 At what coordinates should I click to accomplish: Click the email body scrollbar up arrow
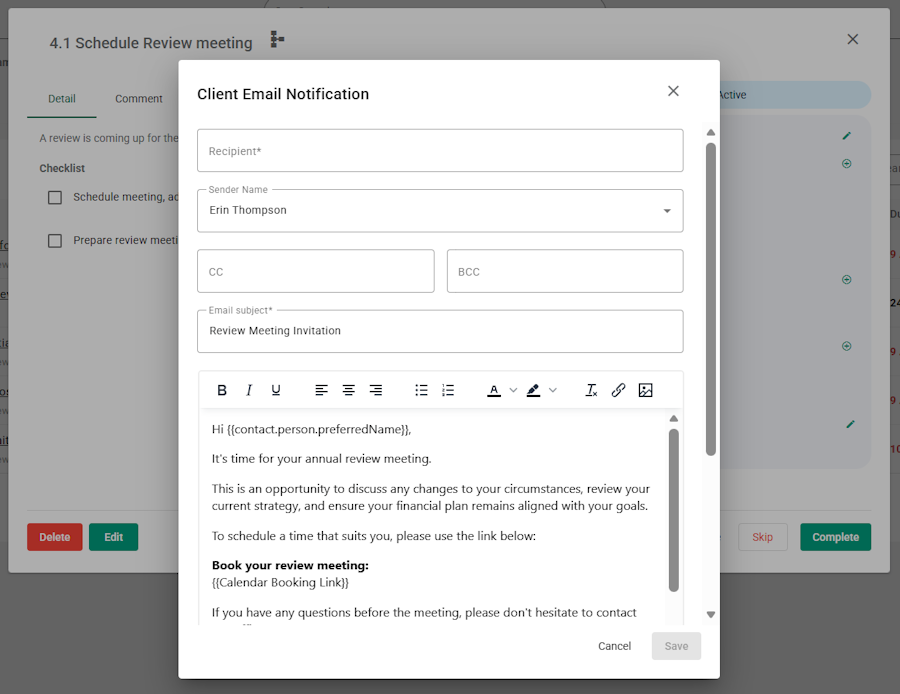674,418
